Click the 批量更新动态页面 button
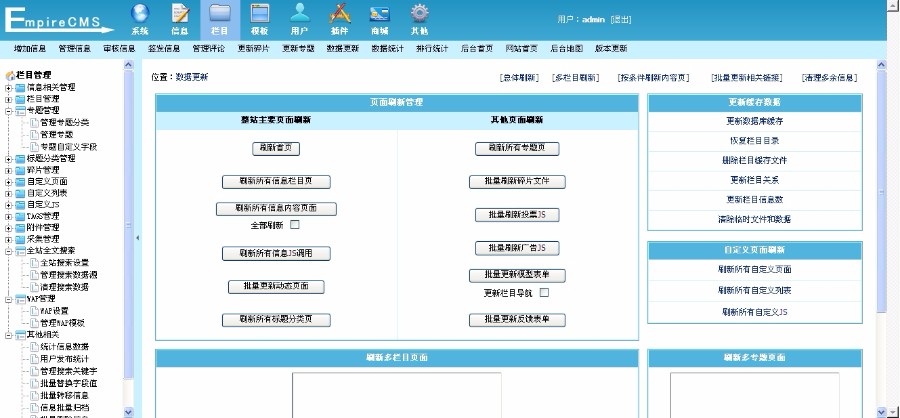 (276, 287)
